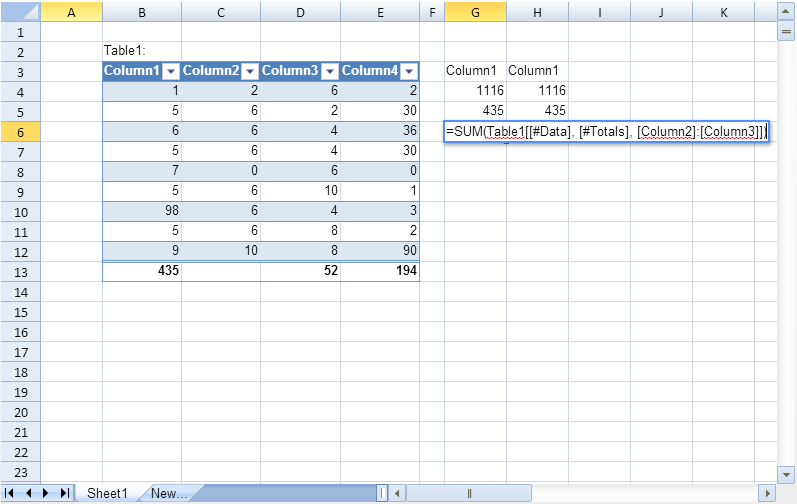Screen dimensions: 797x504
Task: Click the horizontal scrollbar thumb
Action: click(x=469, y=493)
